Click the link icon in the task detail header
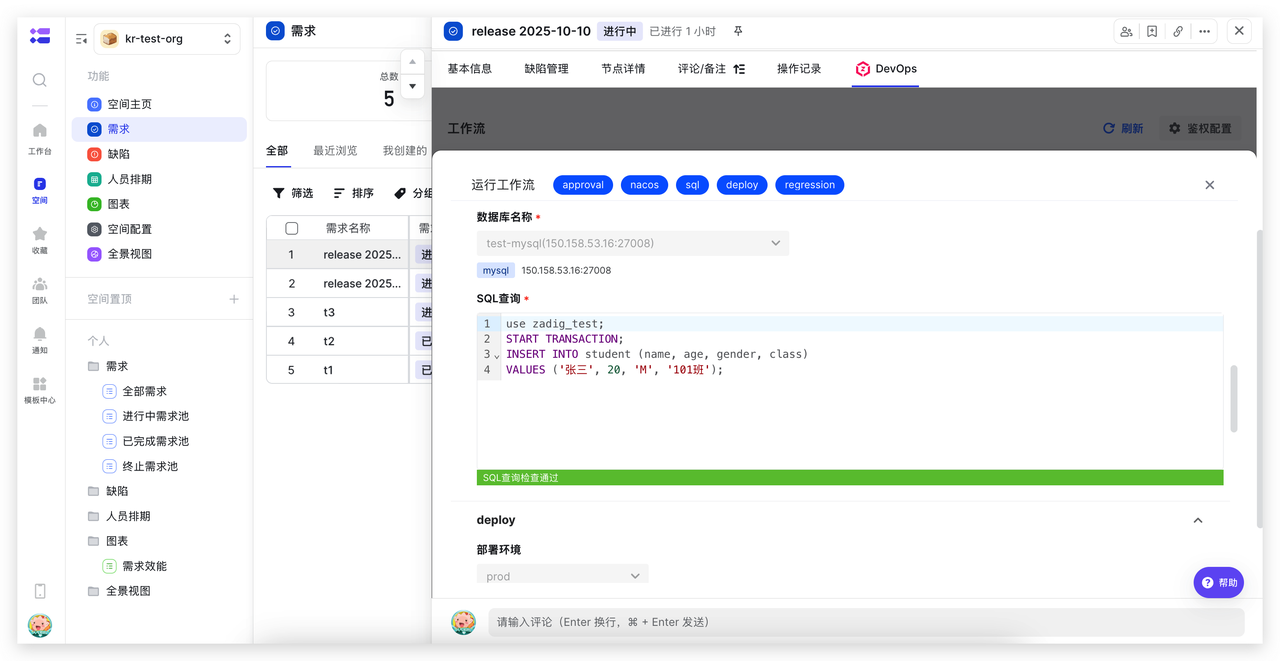This screenshot has width=1280, height=661. 1178,31
